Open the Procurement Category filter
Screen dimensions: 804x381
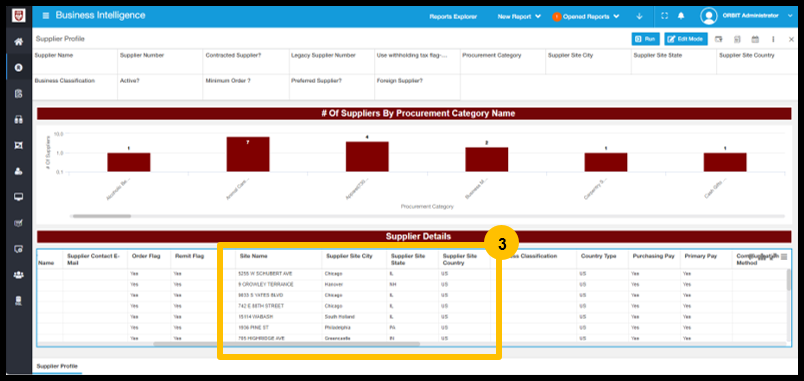(x=503, y=62)
